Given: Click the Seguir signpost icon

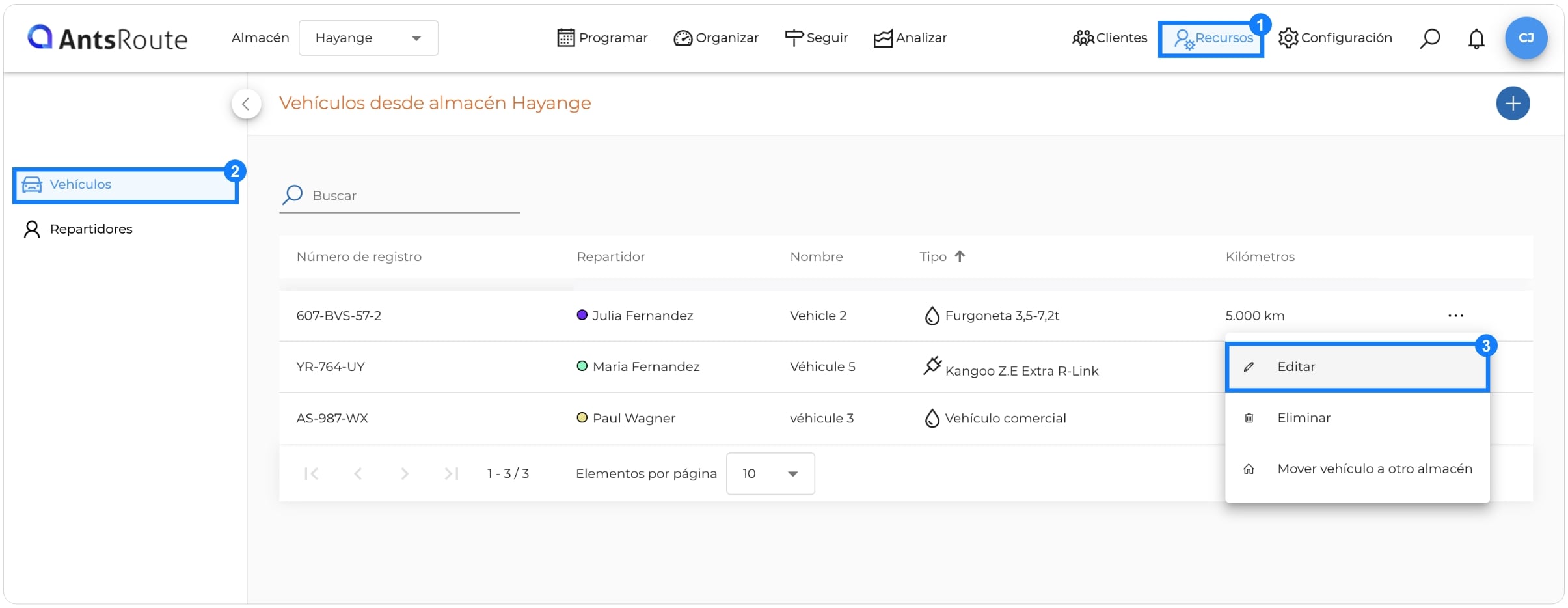Looking at the screenshot, I should tap(794, 38).
